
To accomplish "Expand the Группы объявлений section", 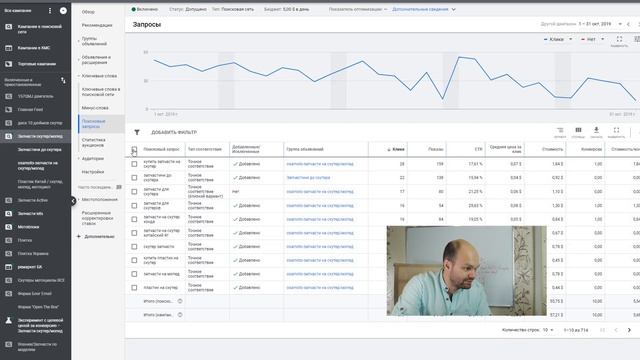I will pos(93,41).
